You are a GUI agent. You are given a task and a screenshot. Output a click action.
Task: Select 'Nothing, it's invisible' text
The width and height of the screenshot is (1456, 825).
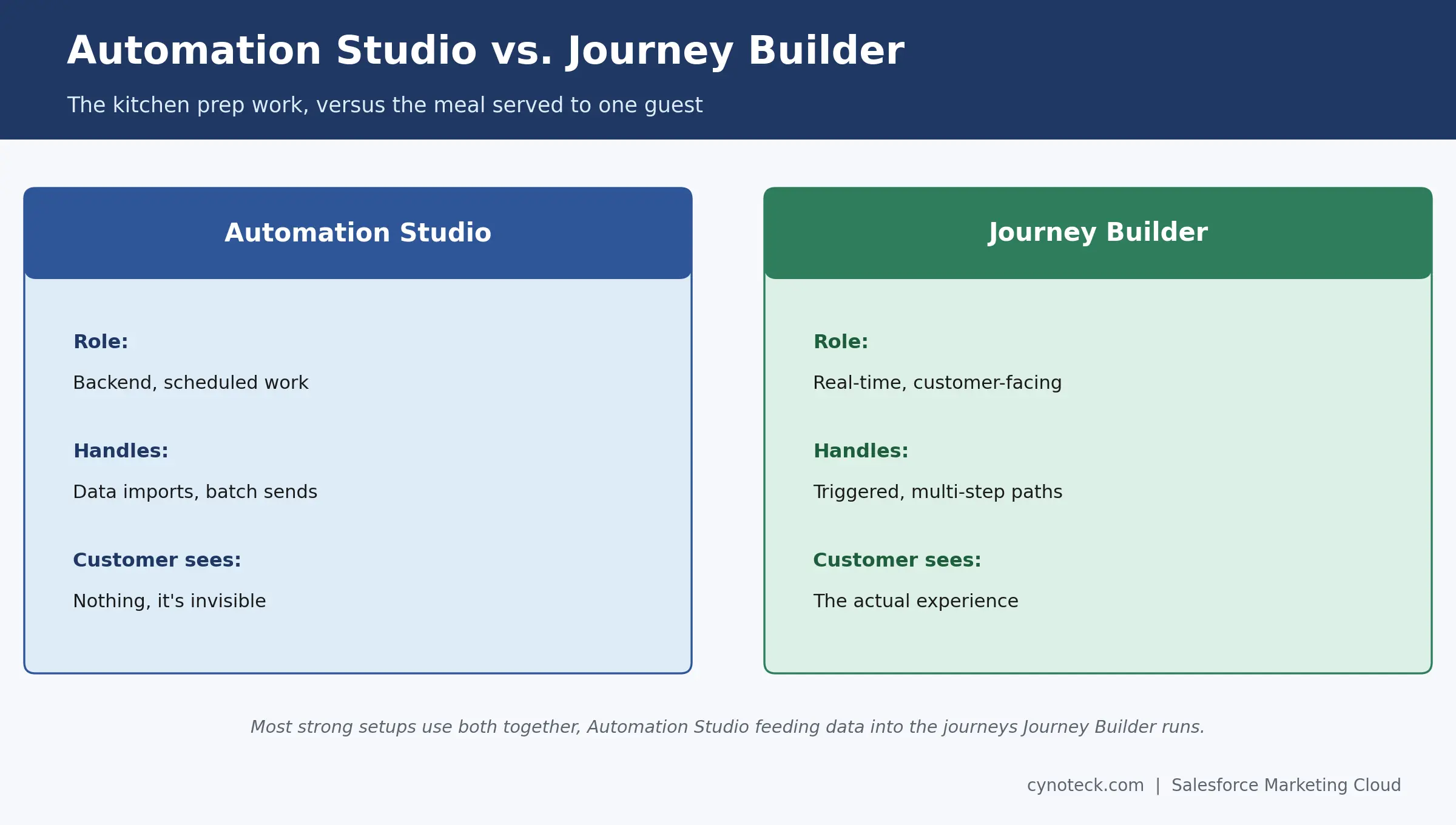[169, 601]
